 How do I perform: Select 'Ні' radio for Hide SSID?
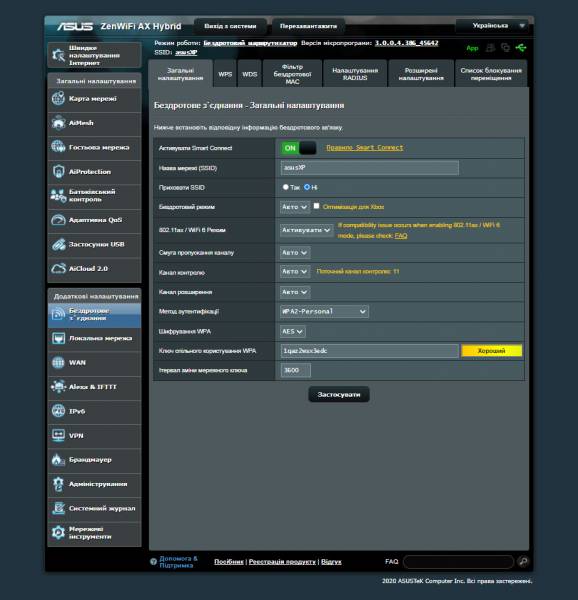pos(307,187)
